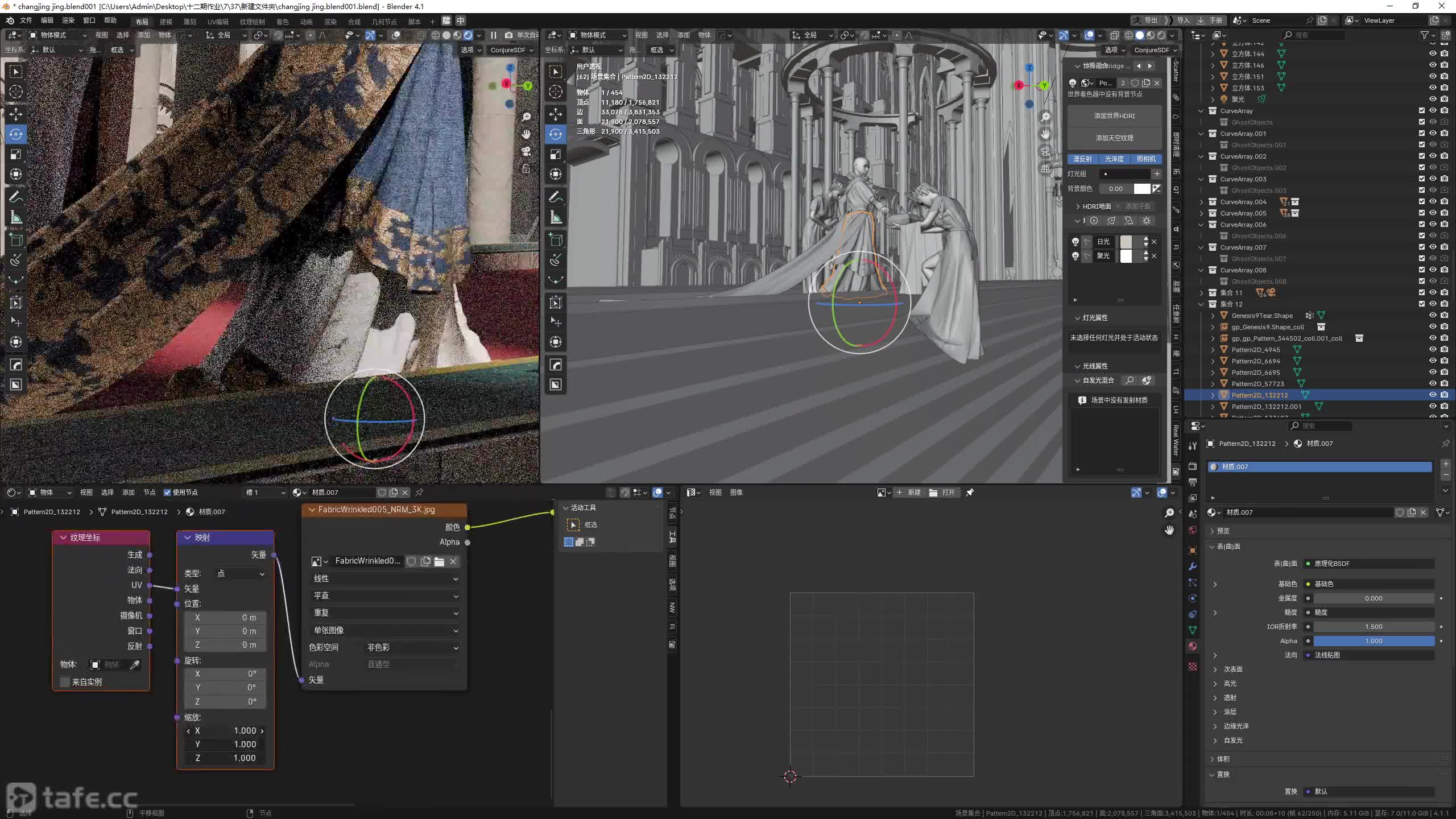The width and height of the screenshot is (1456, 819).
Task: Click the camera view icon in left viewport
Action: [x=526, y=151]
